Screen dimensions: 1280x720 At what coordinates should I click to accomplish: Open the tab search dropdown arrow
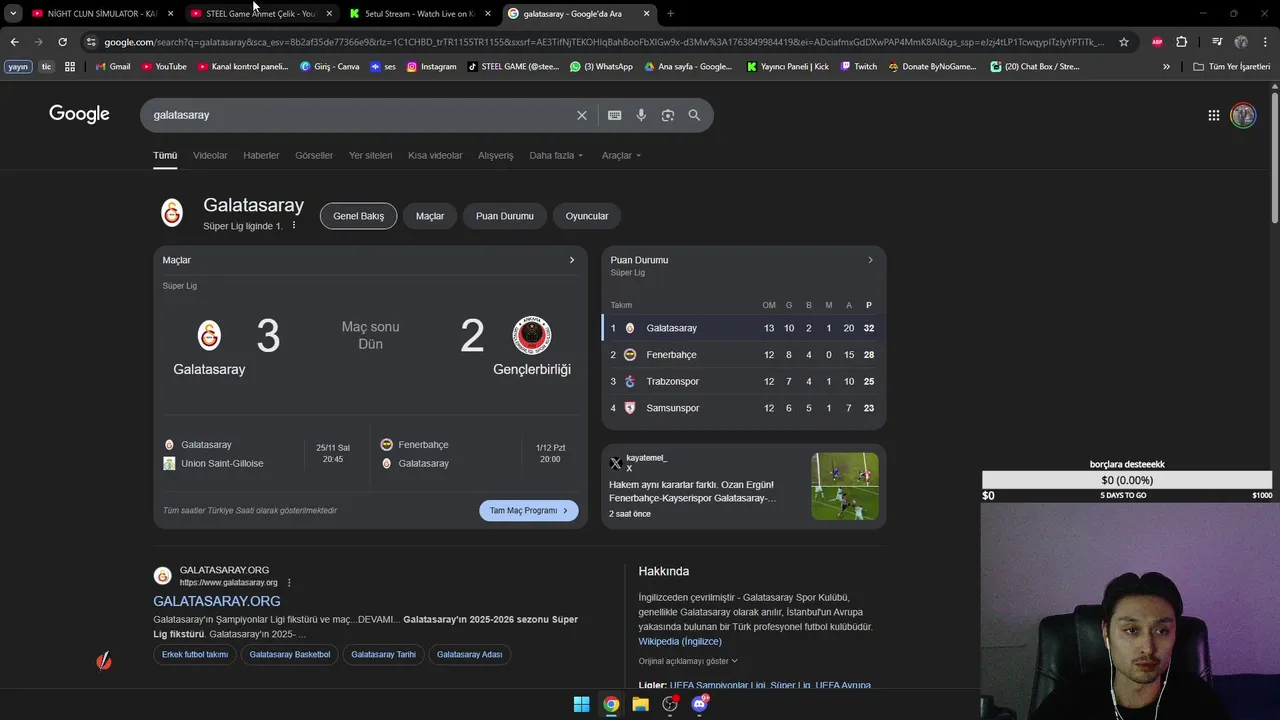(13, 13)
